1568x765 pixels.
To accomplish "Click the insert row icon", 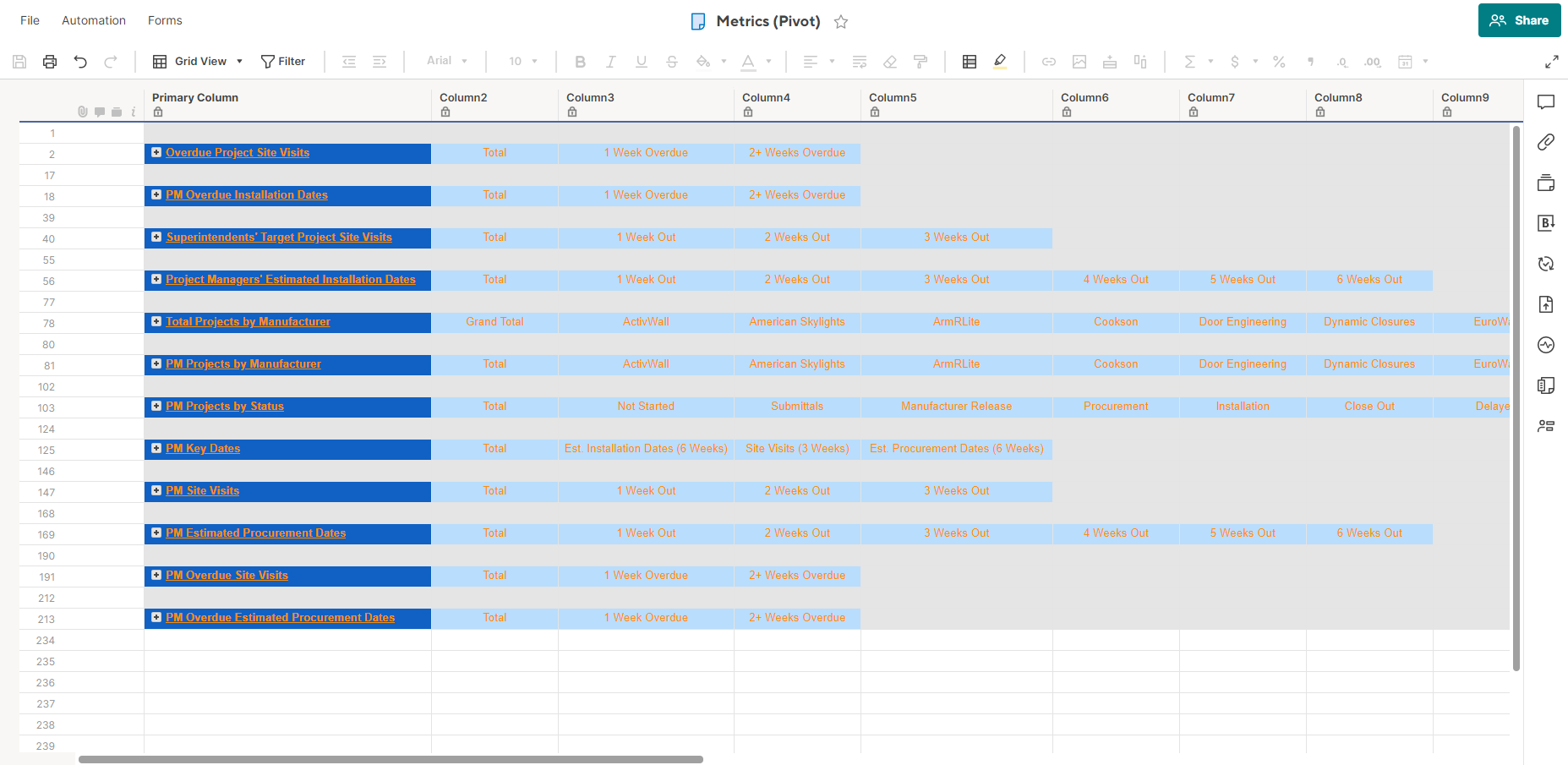I will [1110, 62].
